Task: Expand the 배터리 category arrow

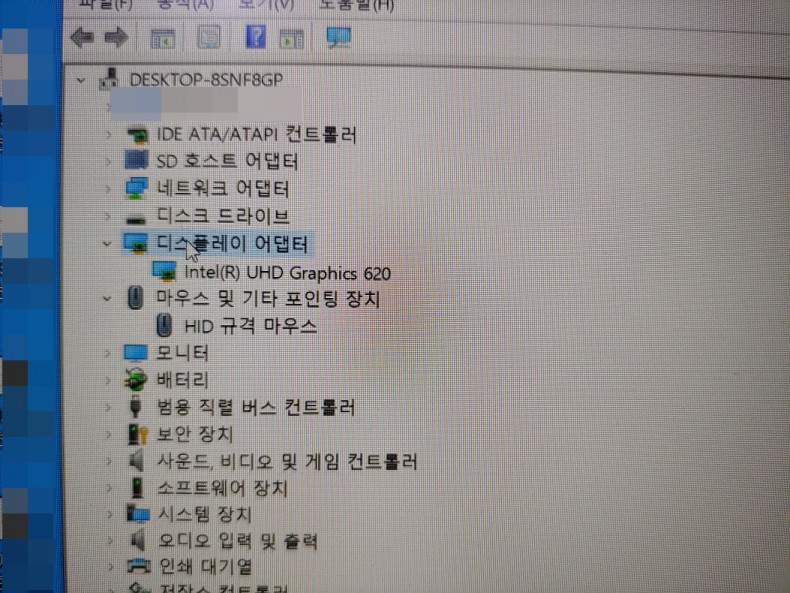Action: coord(109,380)
